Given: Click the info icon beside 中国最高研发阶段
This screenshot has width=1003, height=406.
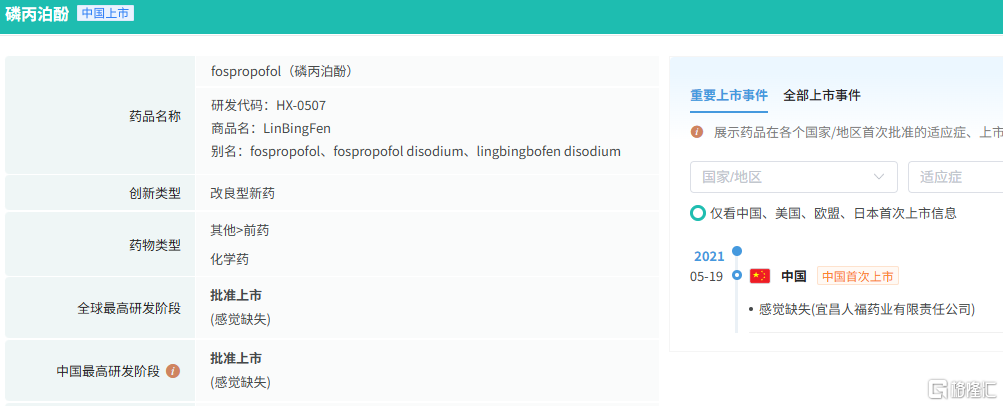Looking at the screenshot, I should [173, 371].
